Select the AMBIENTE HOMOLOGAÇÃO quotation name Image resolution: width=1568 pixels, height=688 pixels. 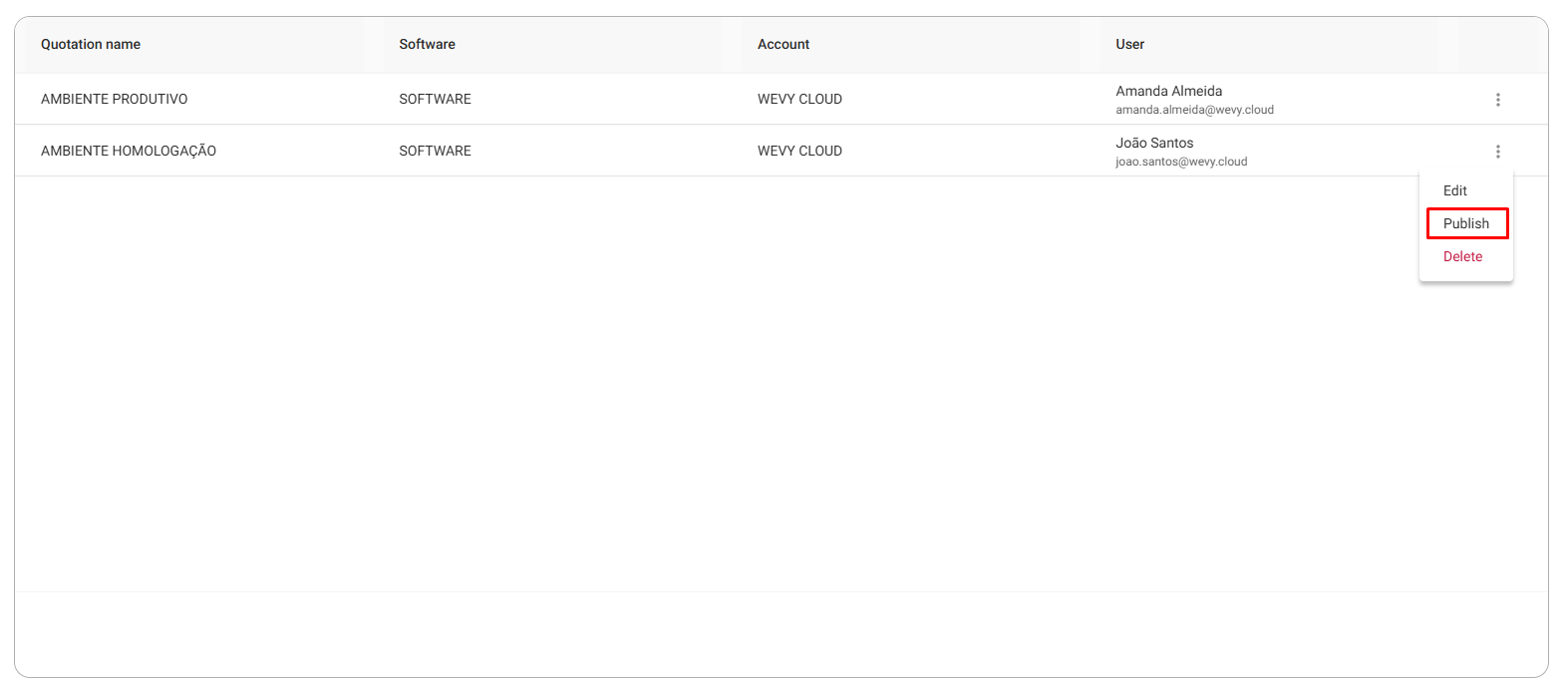pyautogui.click(x=129, y=151)
